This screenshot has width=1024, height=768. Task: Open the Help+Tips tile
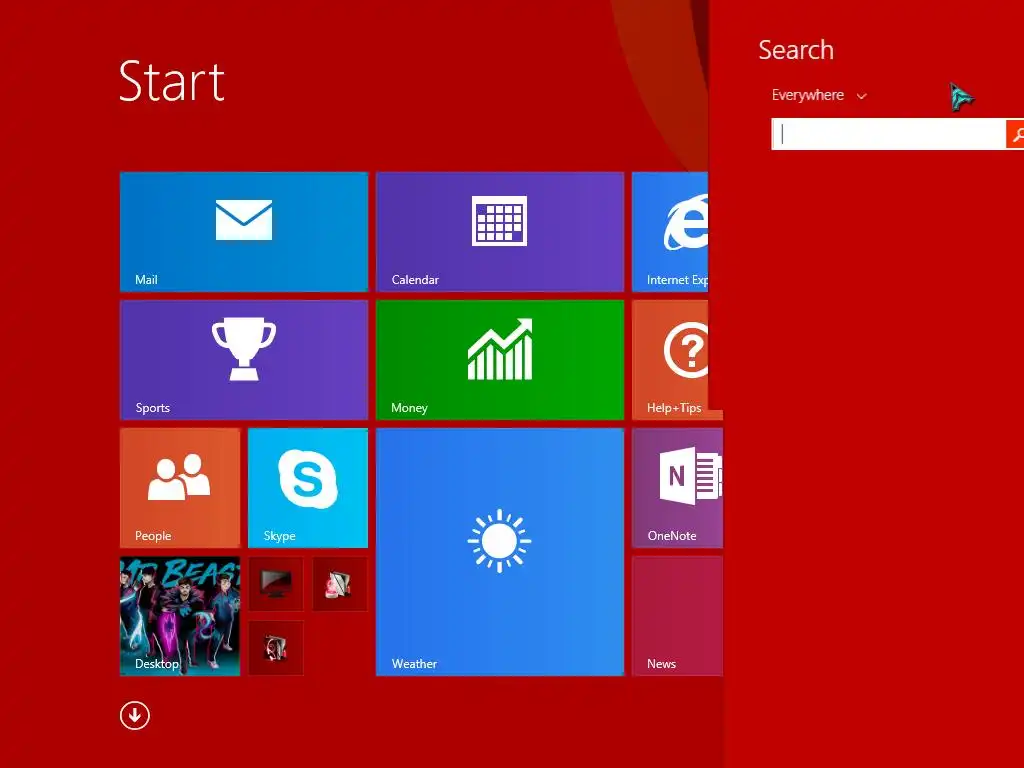[x=670, y=360]
